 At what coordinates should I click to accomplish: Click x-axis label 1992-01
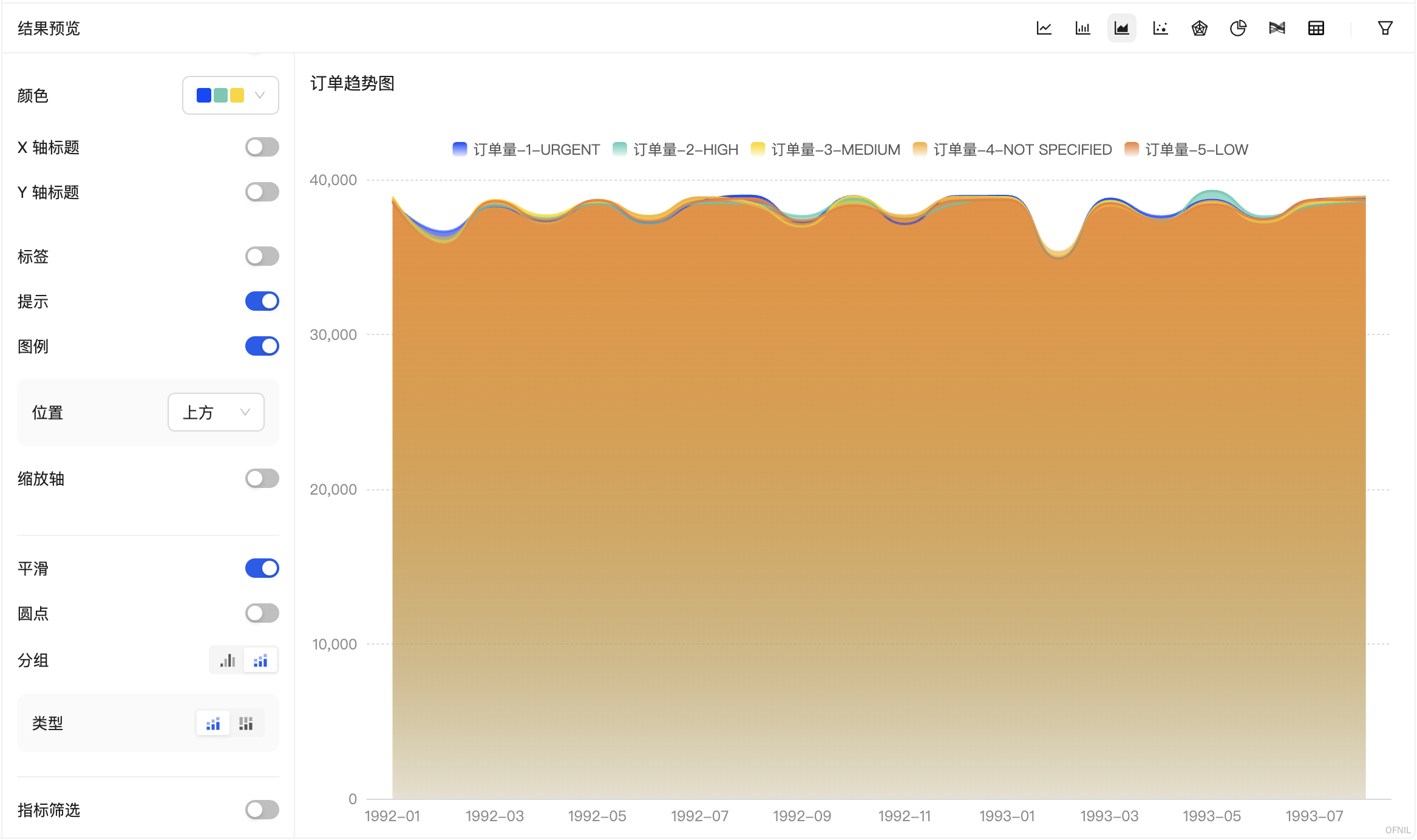point(392,816)
